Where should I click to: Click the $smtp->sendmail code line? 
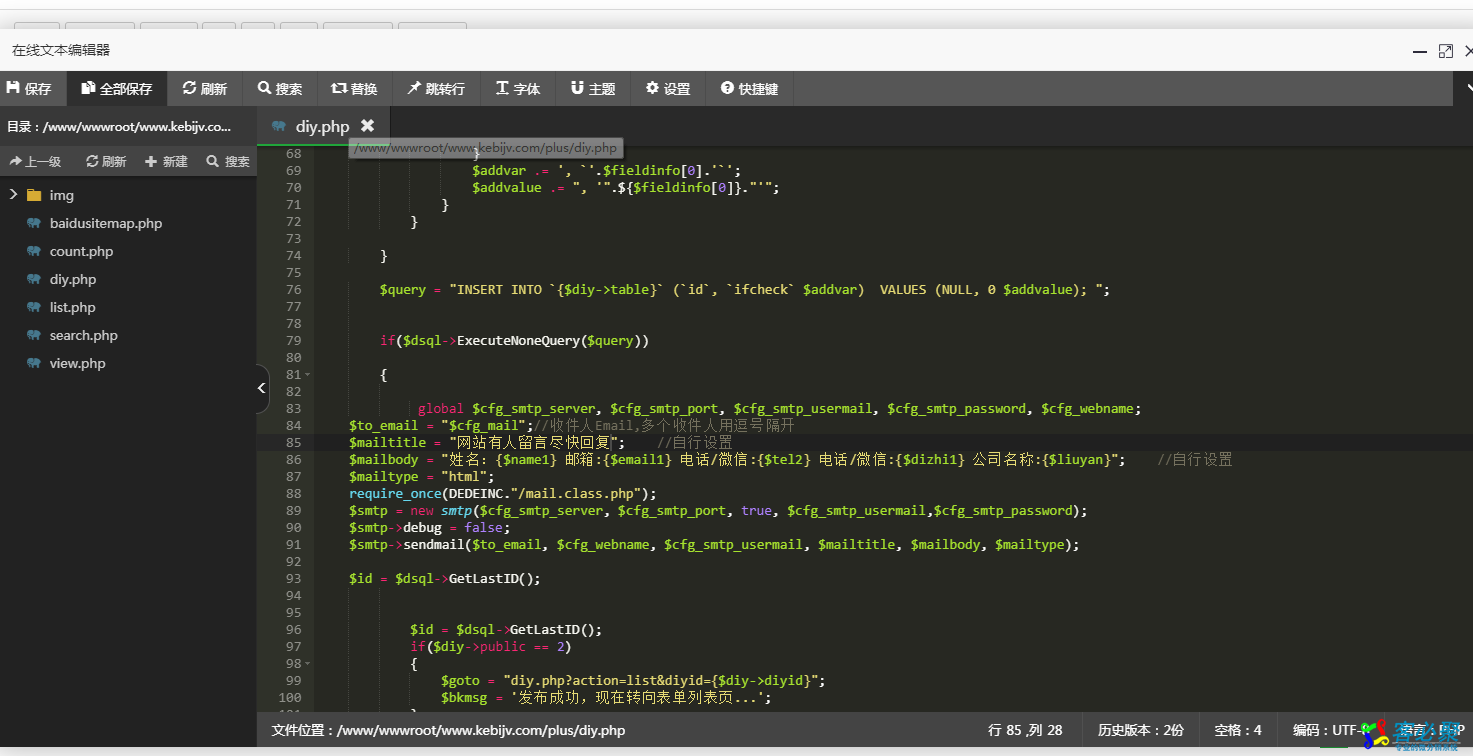pyautogui.click(x=714, y=544)
